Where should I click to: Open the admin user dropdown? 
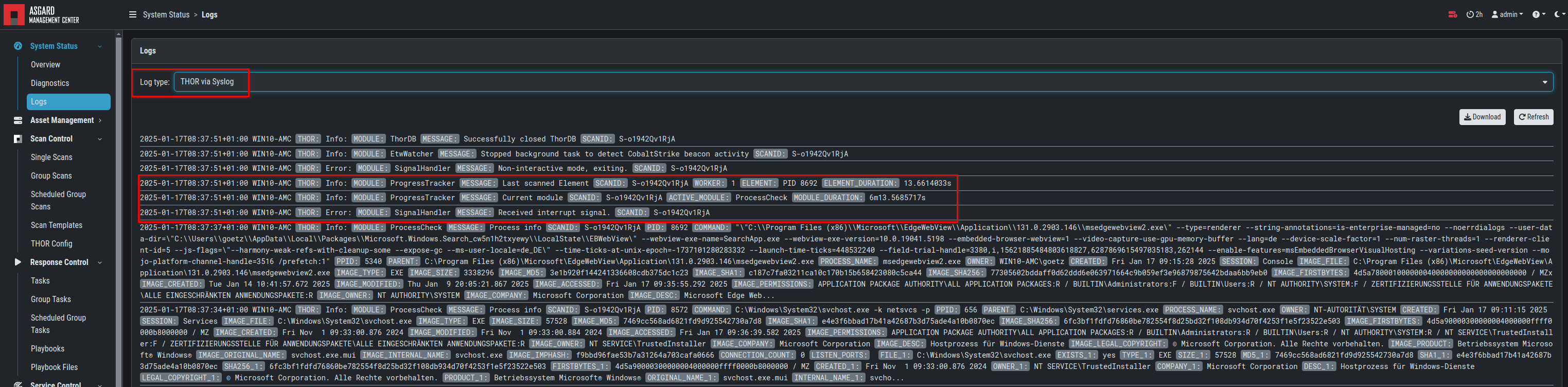tap(1507, 14)
